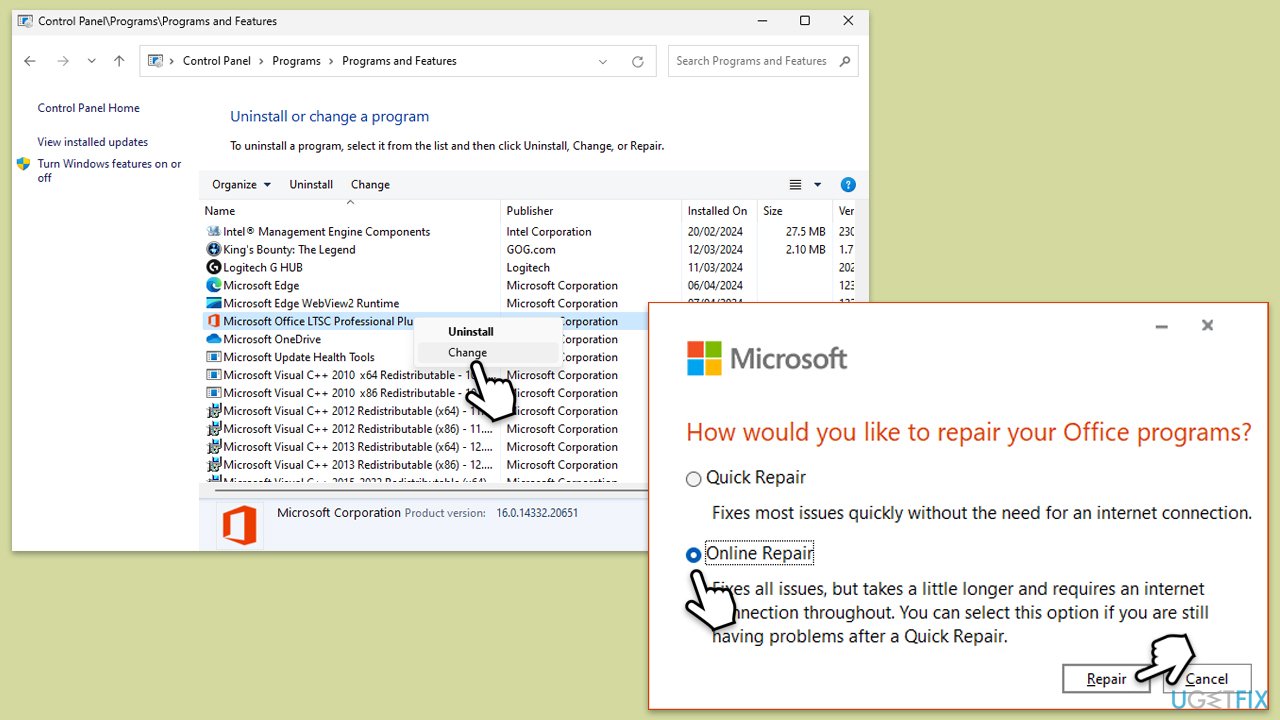Open Turn Windows features on or off
This screenshot has height=720, width=1280.
(x=110, y=171)
